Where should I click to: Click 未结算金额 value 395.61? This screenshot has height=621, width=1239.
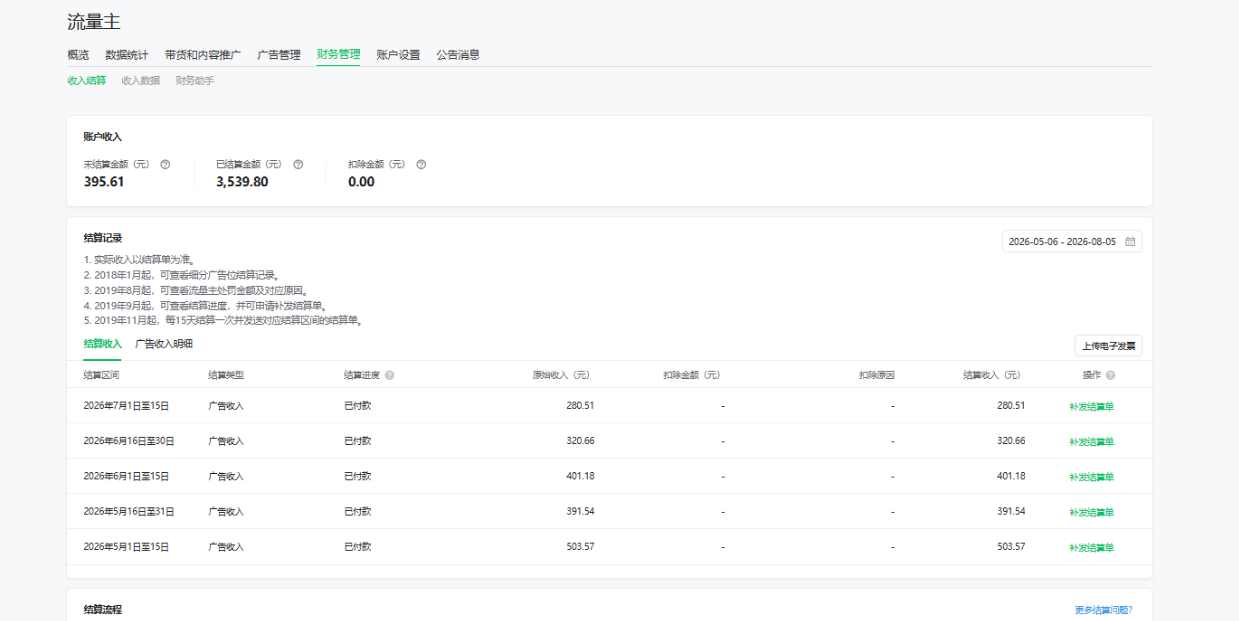tap(104, 182)
